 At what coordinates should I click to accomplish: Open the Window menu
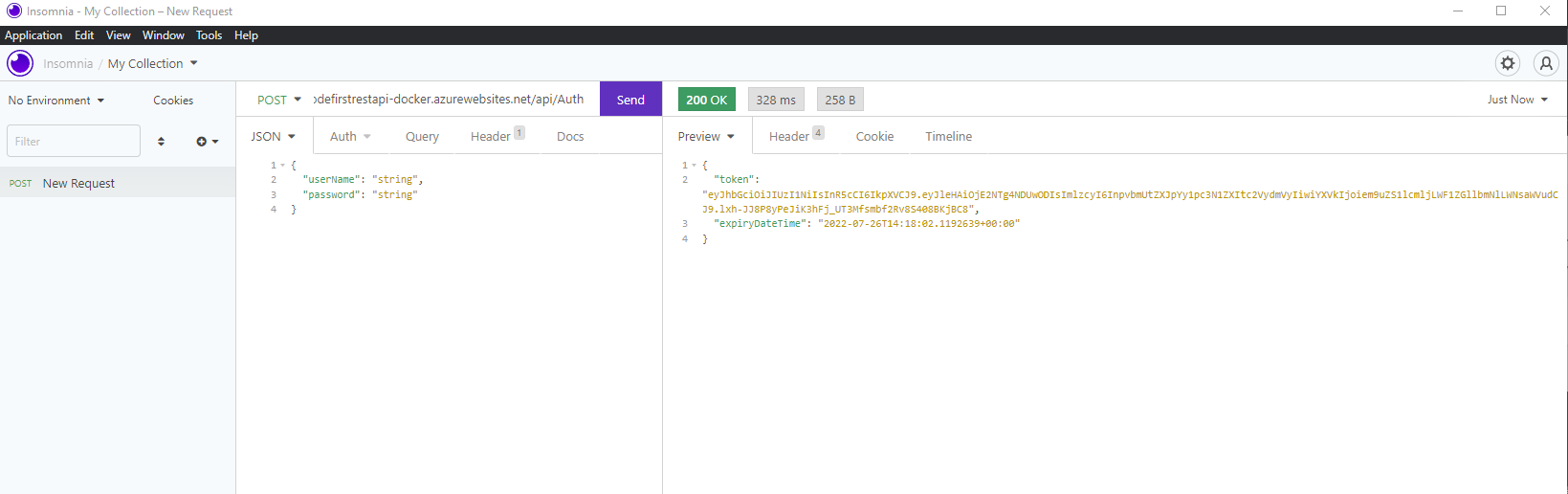click(x=164, y=35)
